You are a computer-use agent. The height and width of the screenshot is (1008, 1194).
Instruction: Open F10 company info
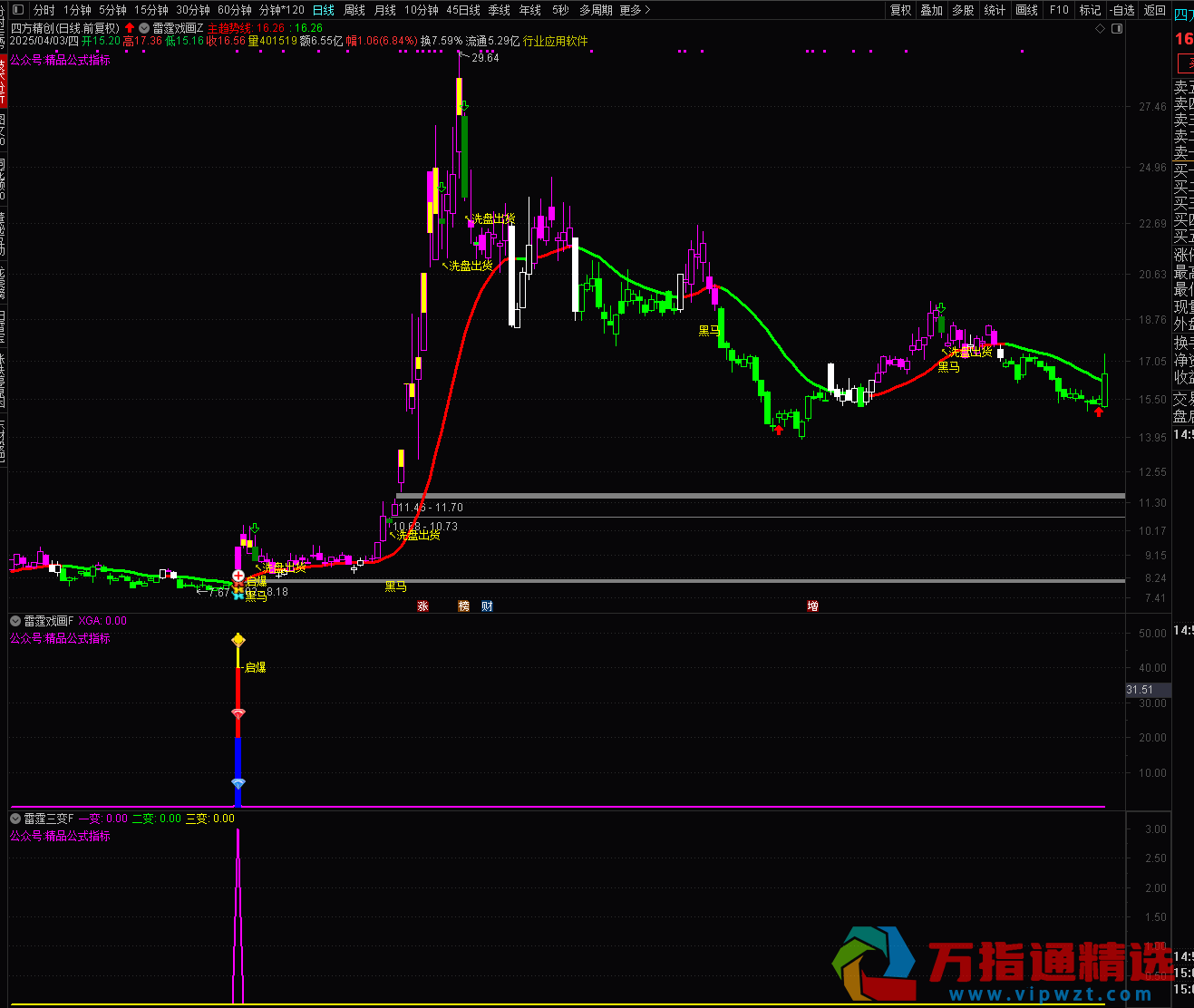(x=1058, y=10)
